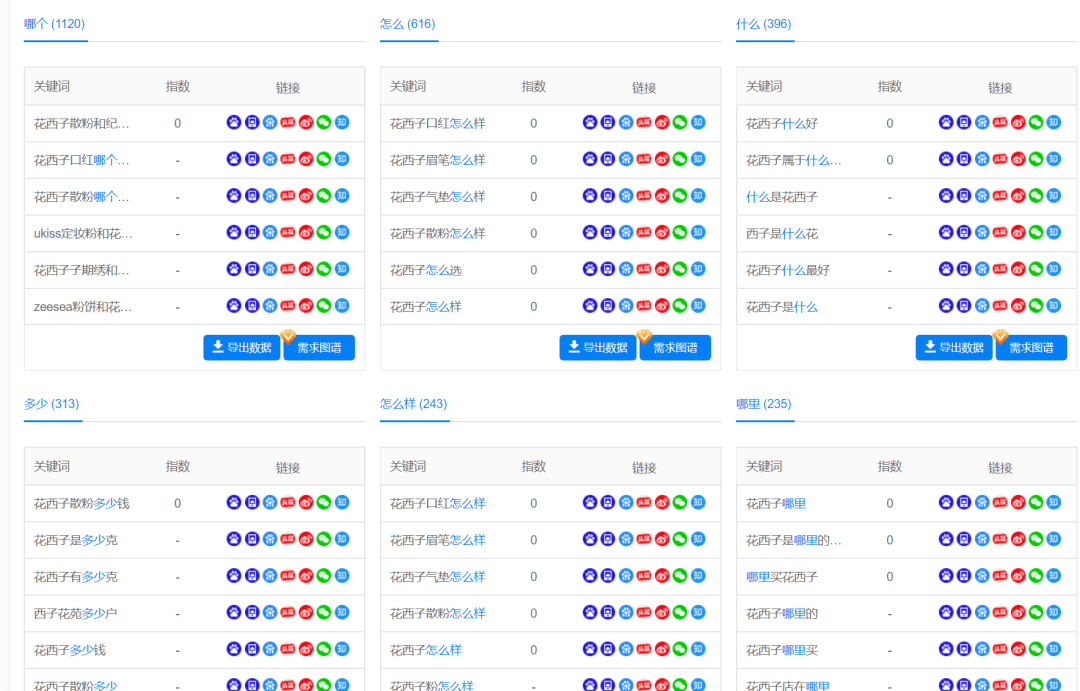Click the WeChat icon in ukiss定妆粉 row
The width and height of the screenshot is (1080, 691).
324,233
